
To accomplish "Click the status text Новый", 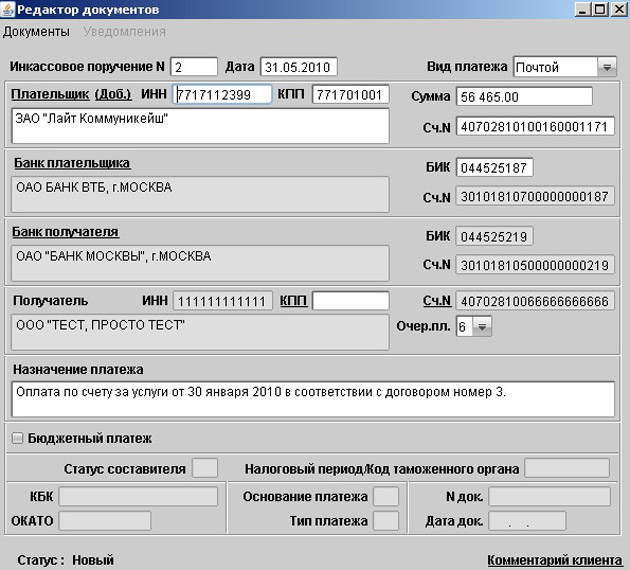I will click(93, 560).
